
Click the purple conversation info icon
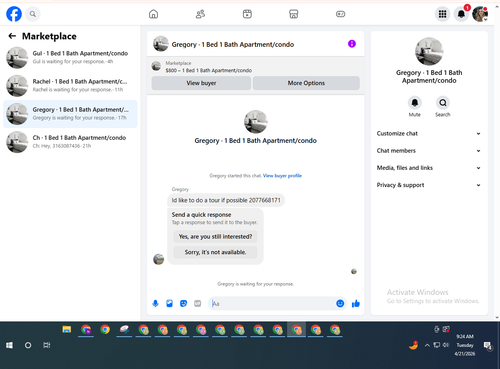pyautogui.click(x=352, y=44)
